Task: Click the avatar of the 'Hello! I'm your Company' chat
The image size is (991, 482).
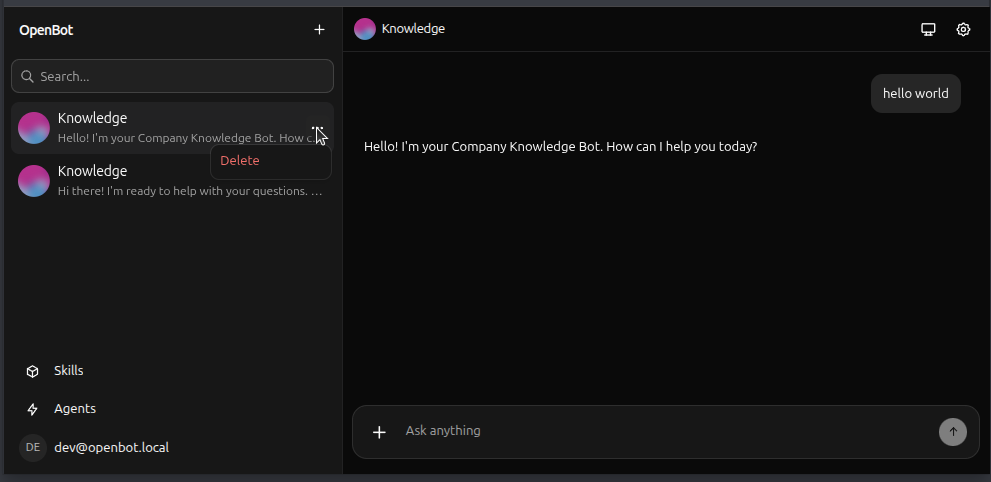Action: [34, 128]
